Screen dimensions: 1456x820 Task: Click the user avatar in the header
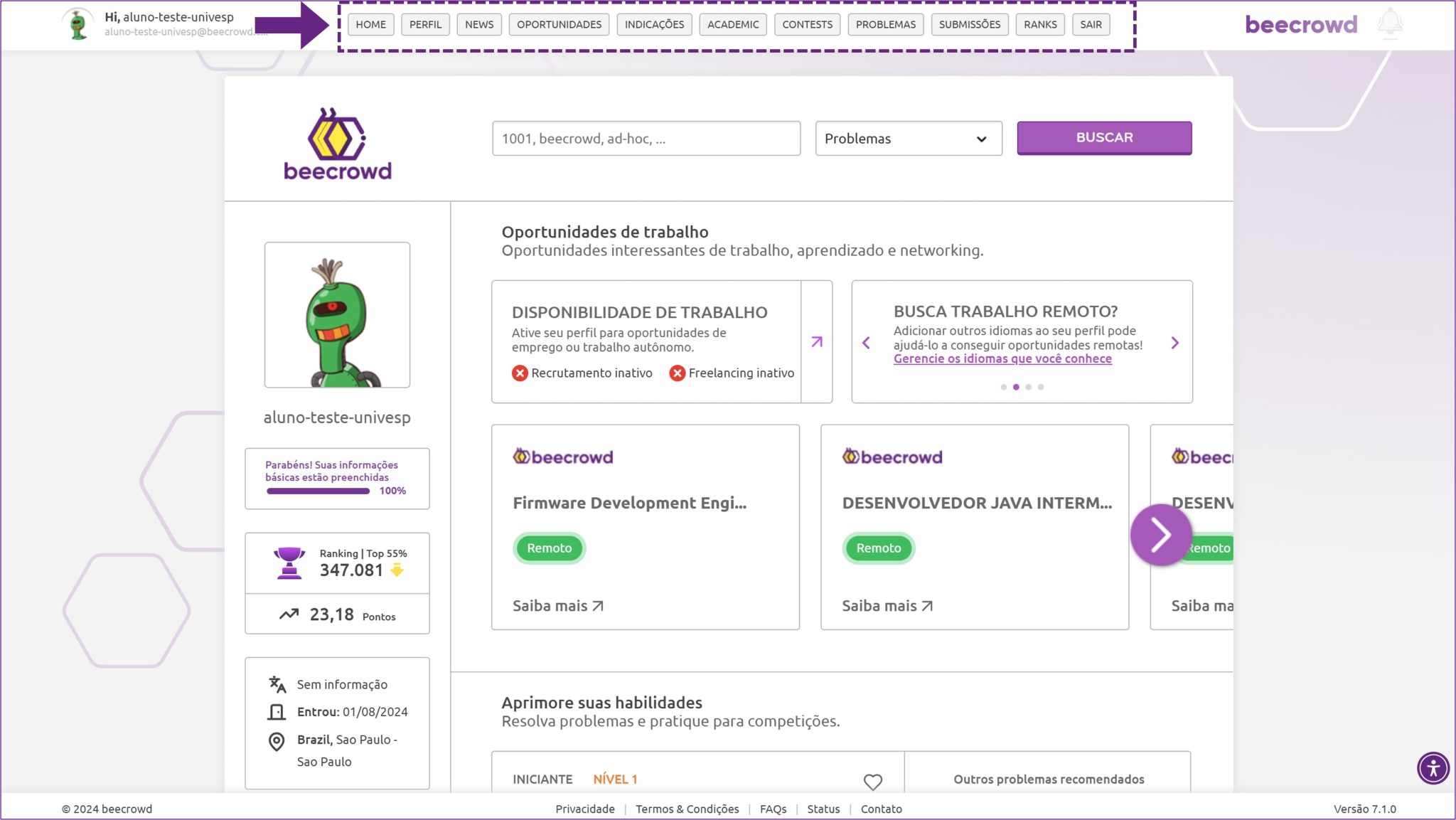pyautogui.click(x=78, y=24)
